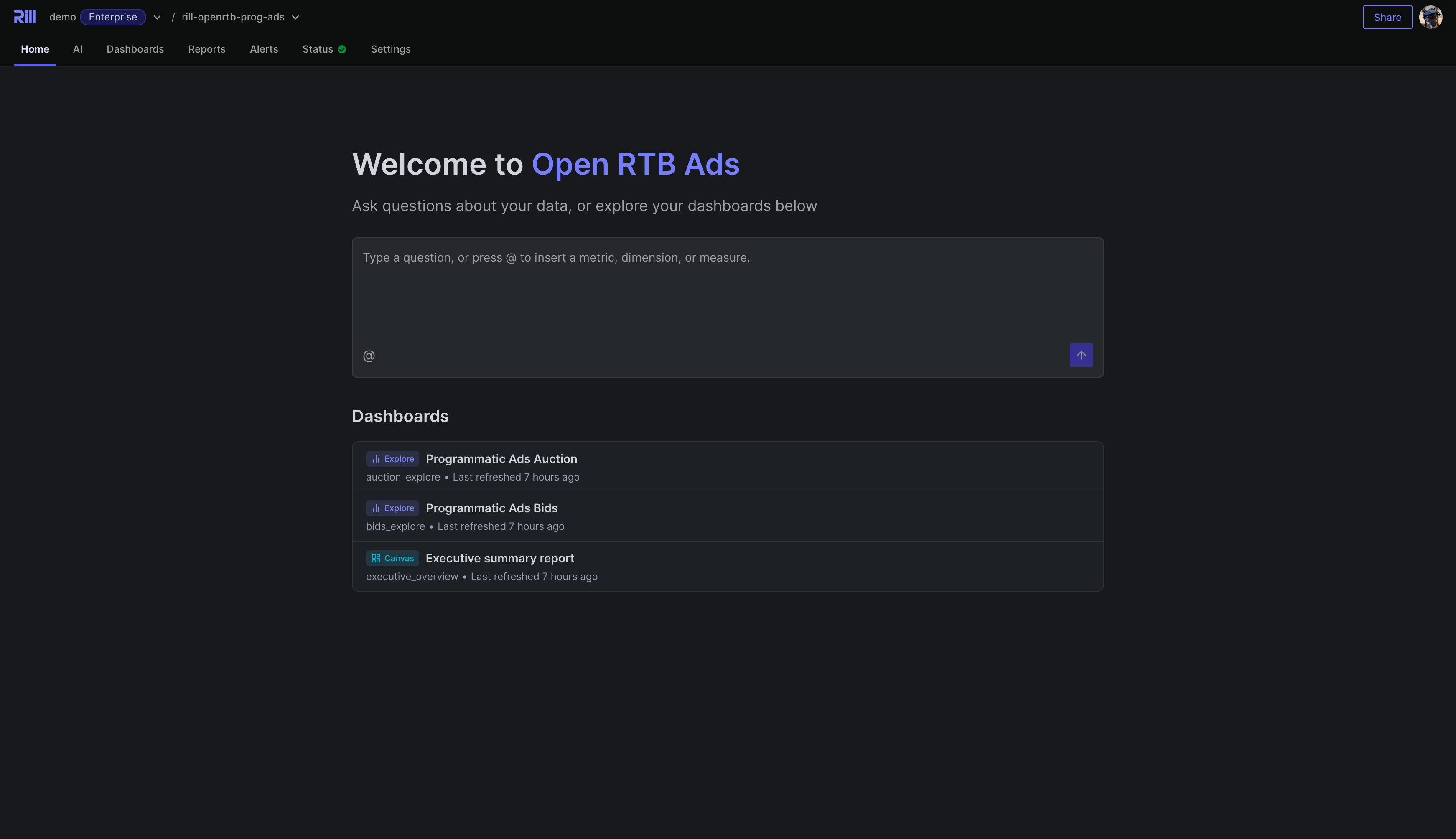Click the Enterprise plan badge
The width and height of the screenshot is (1456, 839).
(113, 17)
